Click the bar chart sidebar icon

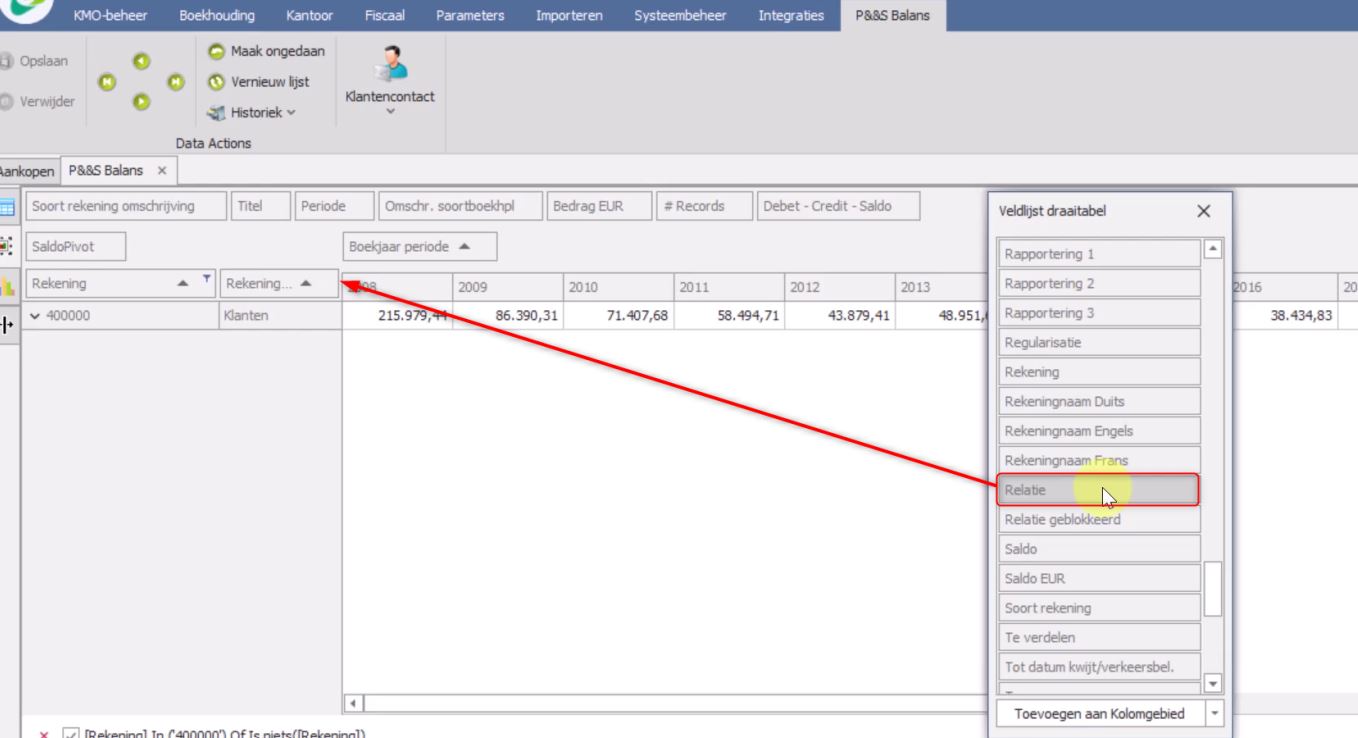coord(7,286)
